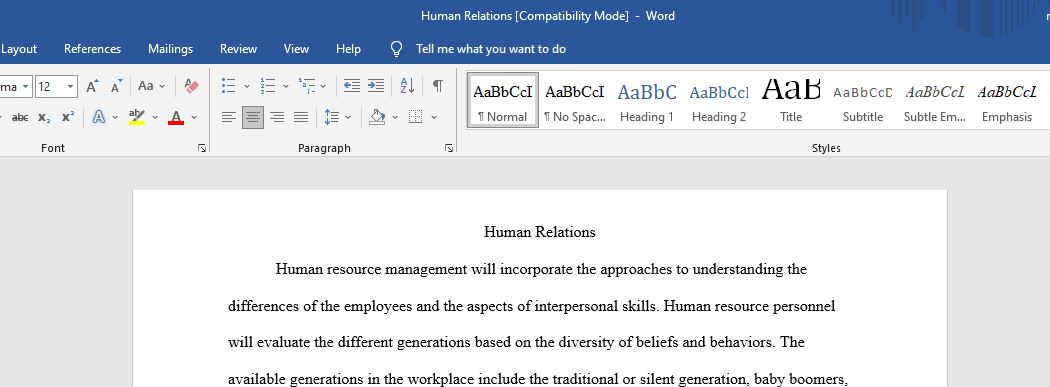The width and height of the screenshot is (1050, 387).
Task: Apply the Subtle Emphasis style
Action: [x=935, y=100]
